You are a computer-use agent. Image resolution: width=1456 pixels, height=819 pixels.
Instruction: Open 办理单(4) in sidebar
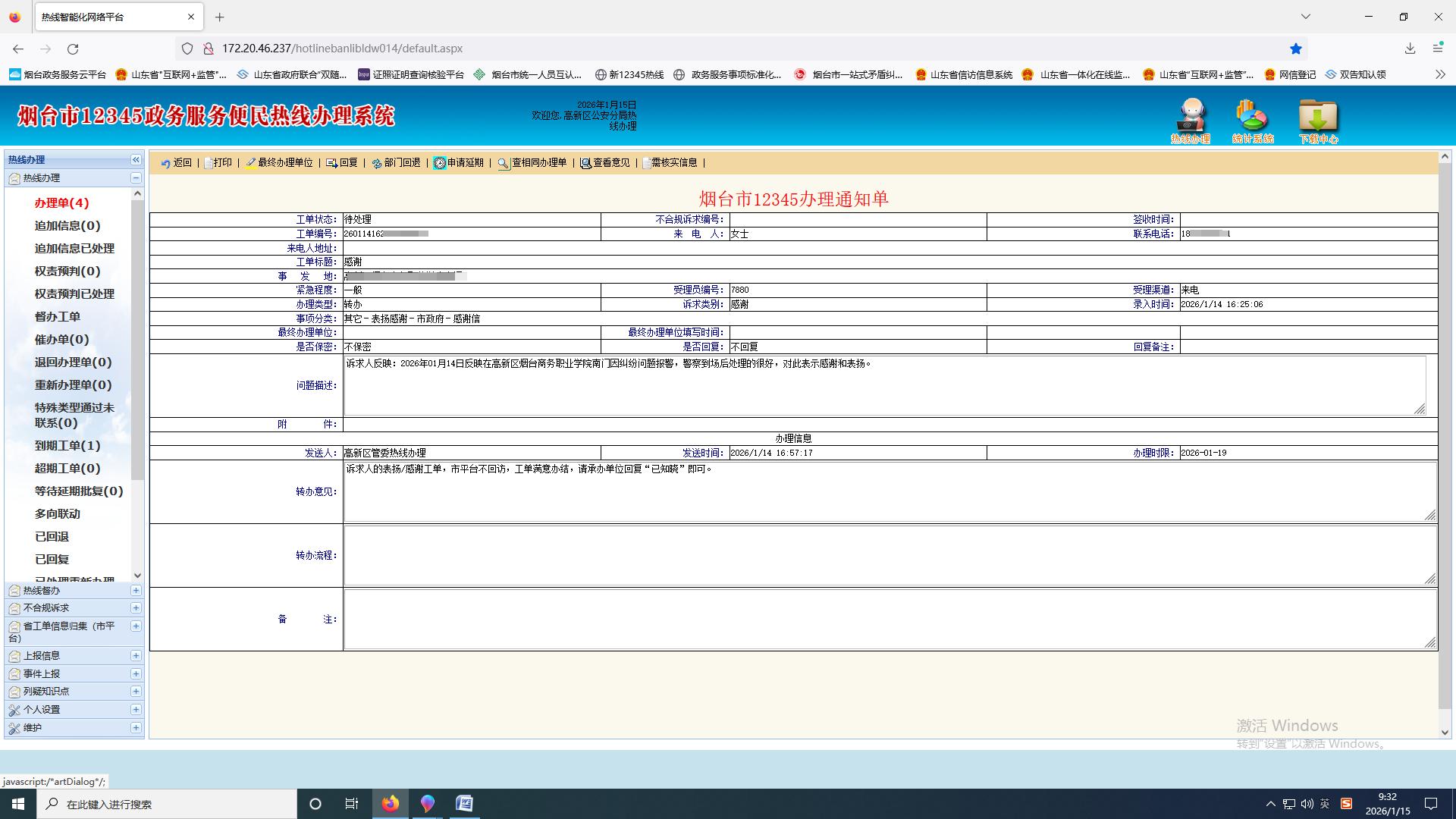pos(61,203)
